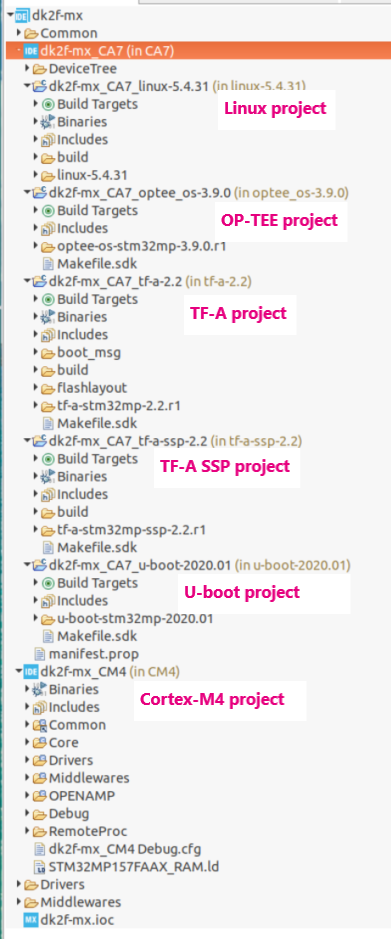Expand the DeviceTree folder
The image size is (391, 939).
point(27,69)
